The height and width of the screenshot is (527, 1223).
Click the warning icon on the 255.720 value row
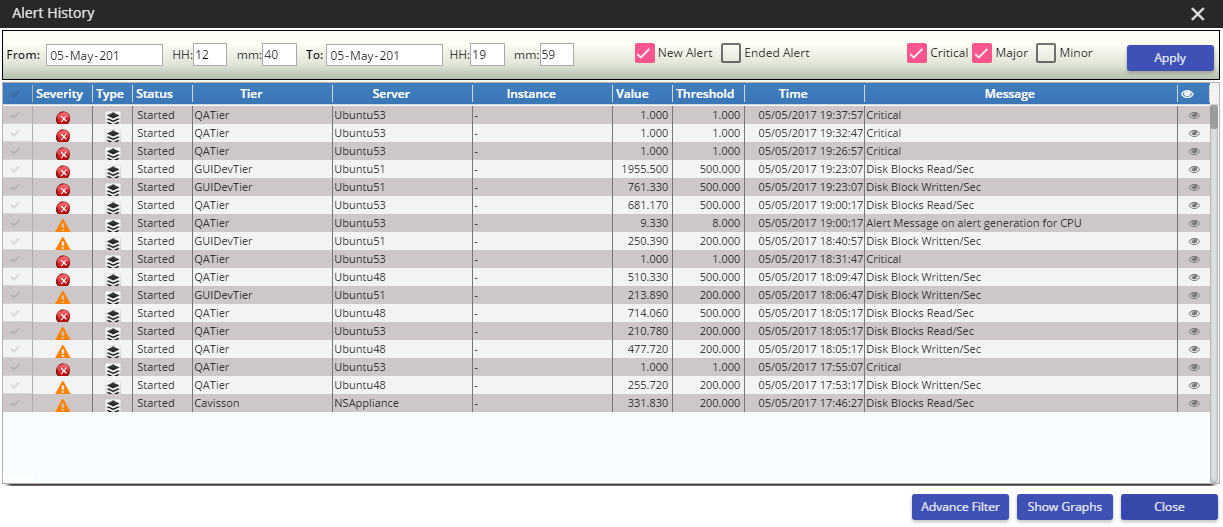(x=62, y=387)
